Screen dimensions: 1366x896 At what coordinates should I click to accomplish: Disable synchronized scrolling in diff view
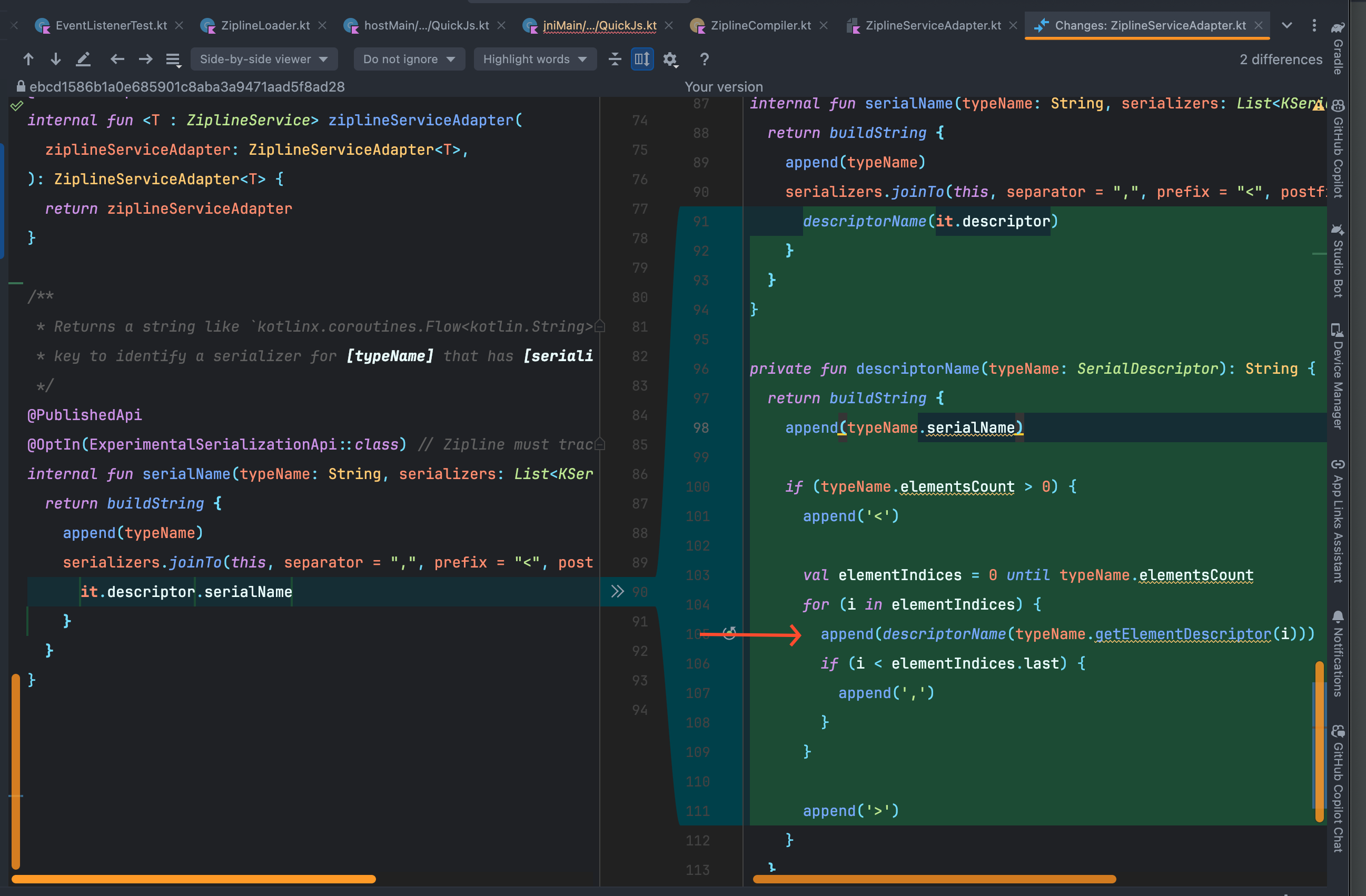click(642, 58)
